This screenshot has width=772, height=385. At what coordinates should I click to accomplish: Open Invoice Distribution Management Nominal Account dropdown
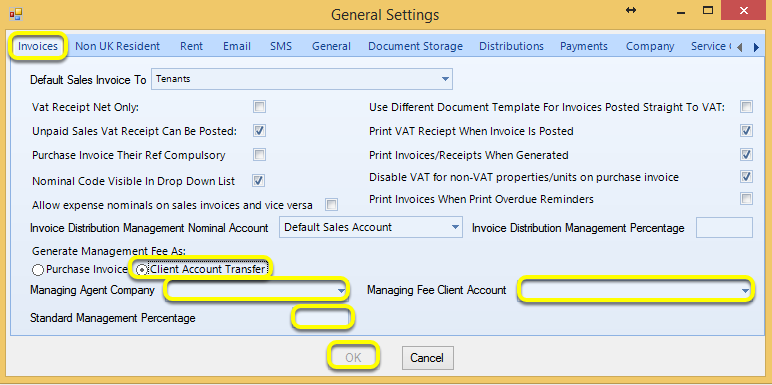point(370,227)
